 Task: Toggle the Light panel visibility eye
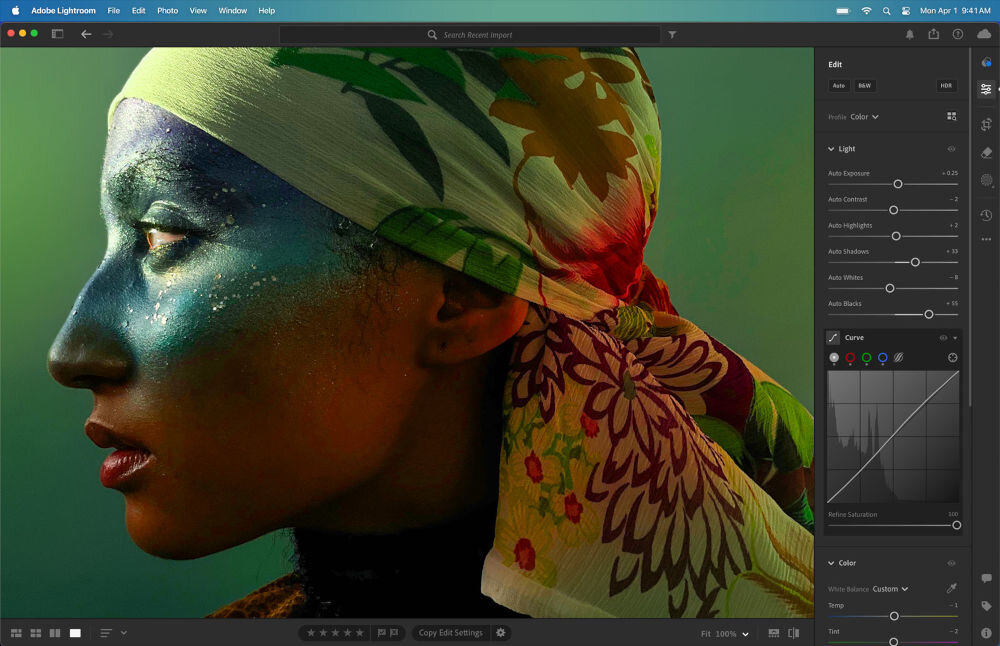click(950, 148)
